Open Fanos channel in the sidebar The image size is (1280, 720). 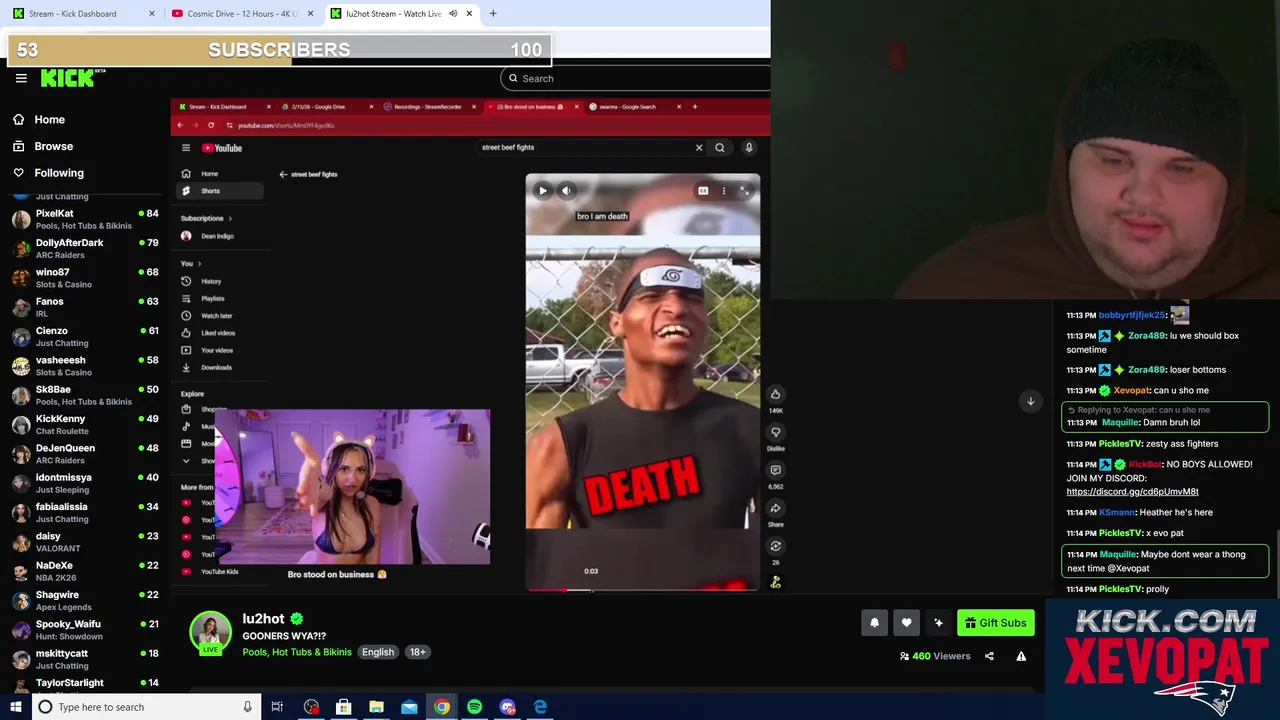click(x=85, y=307)
